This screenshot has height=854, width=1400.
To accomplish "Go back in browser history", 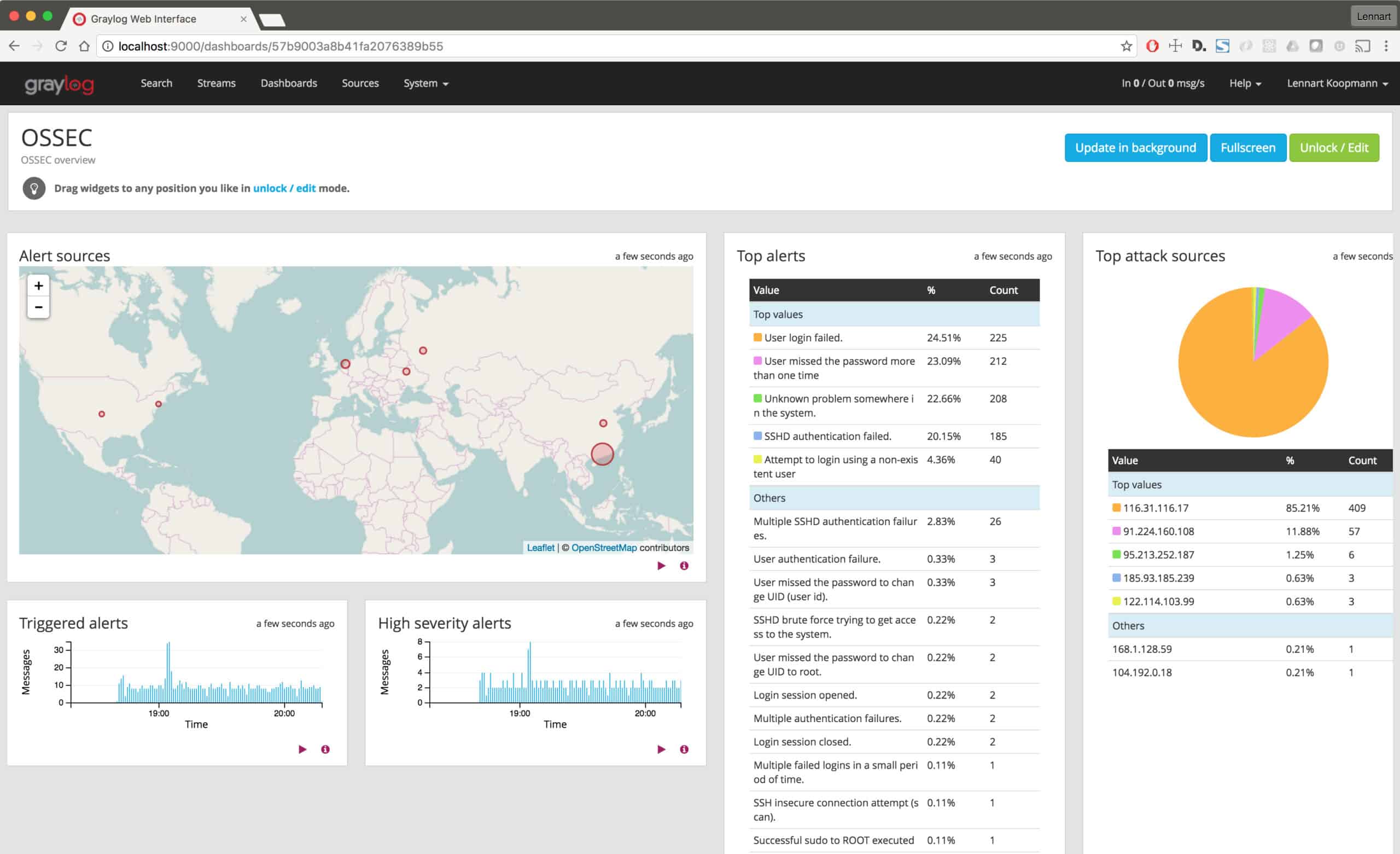I will pyautogui.click(x=14, y=46).
